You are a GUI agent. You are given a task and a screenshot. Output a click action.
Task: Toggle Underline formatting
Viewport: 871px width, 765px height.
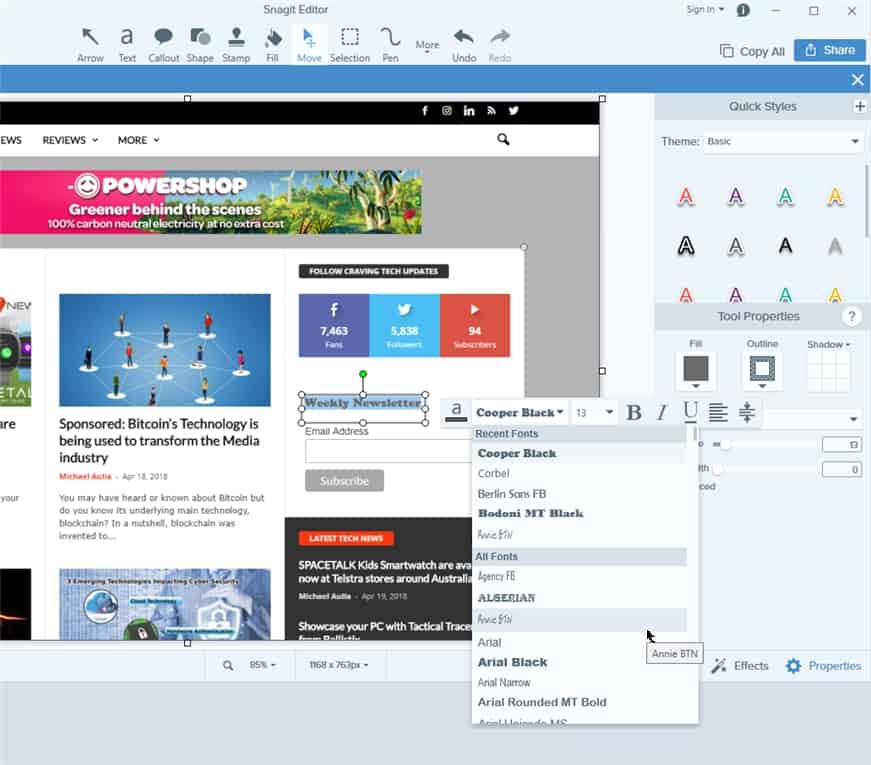pos(690,411)
